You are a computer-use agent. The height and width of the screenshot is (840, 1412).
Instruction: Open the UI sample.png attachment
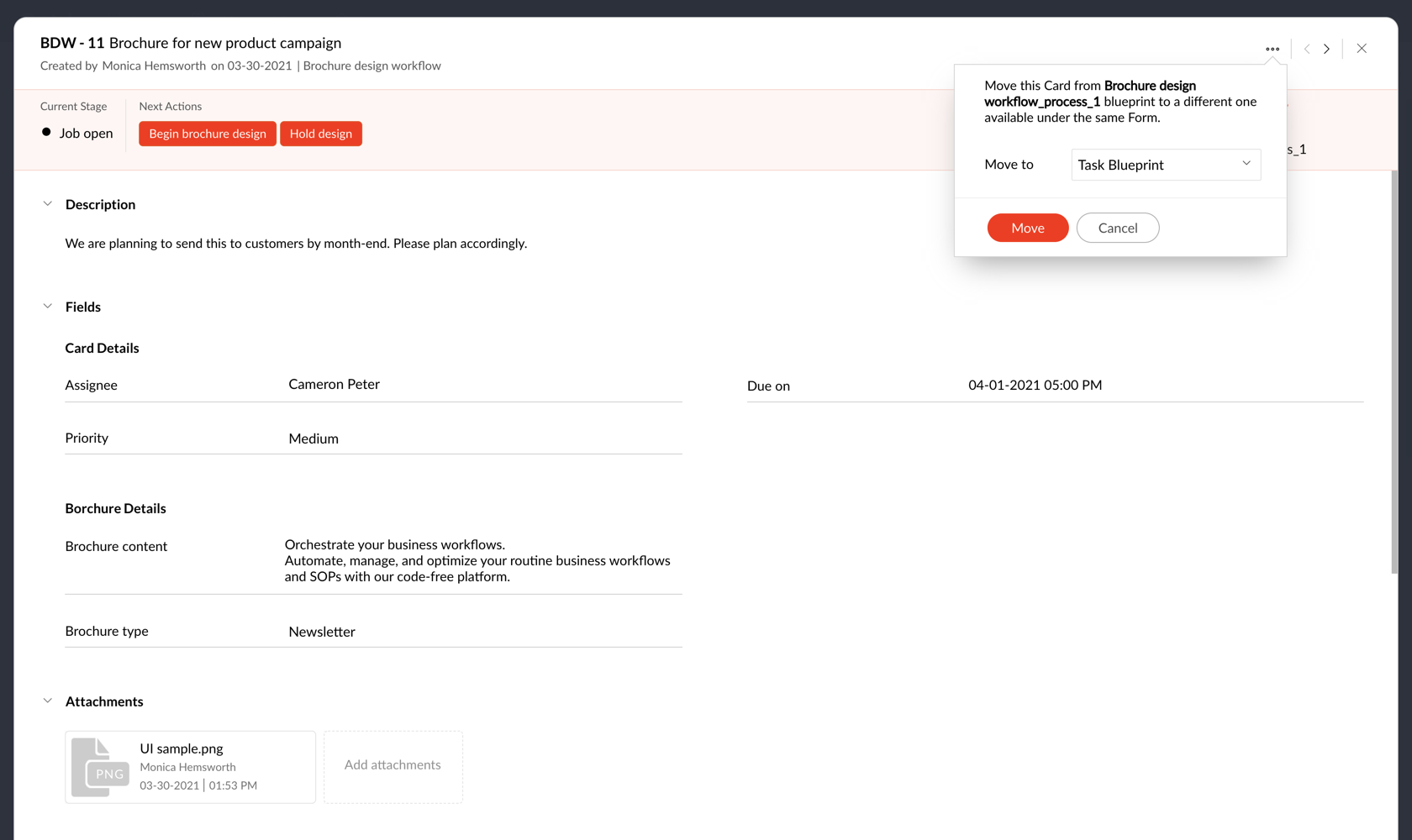pyautogui.click(x=182, y=748)
